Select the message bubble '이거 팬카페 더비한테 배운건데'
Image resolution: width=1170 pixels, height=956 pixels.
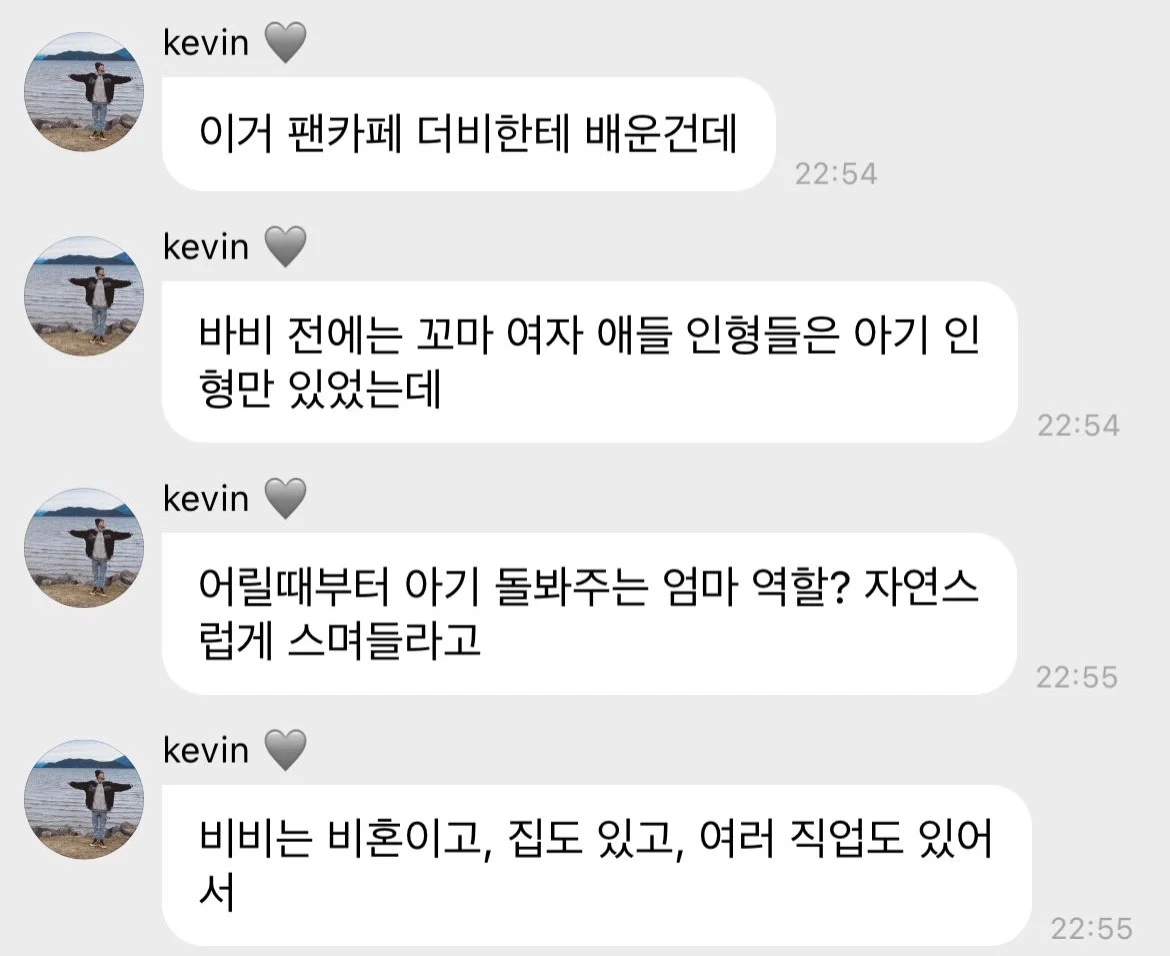click(469, 134)
